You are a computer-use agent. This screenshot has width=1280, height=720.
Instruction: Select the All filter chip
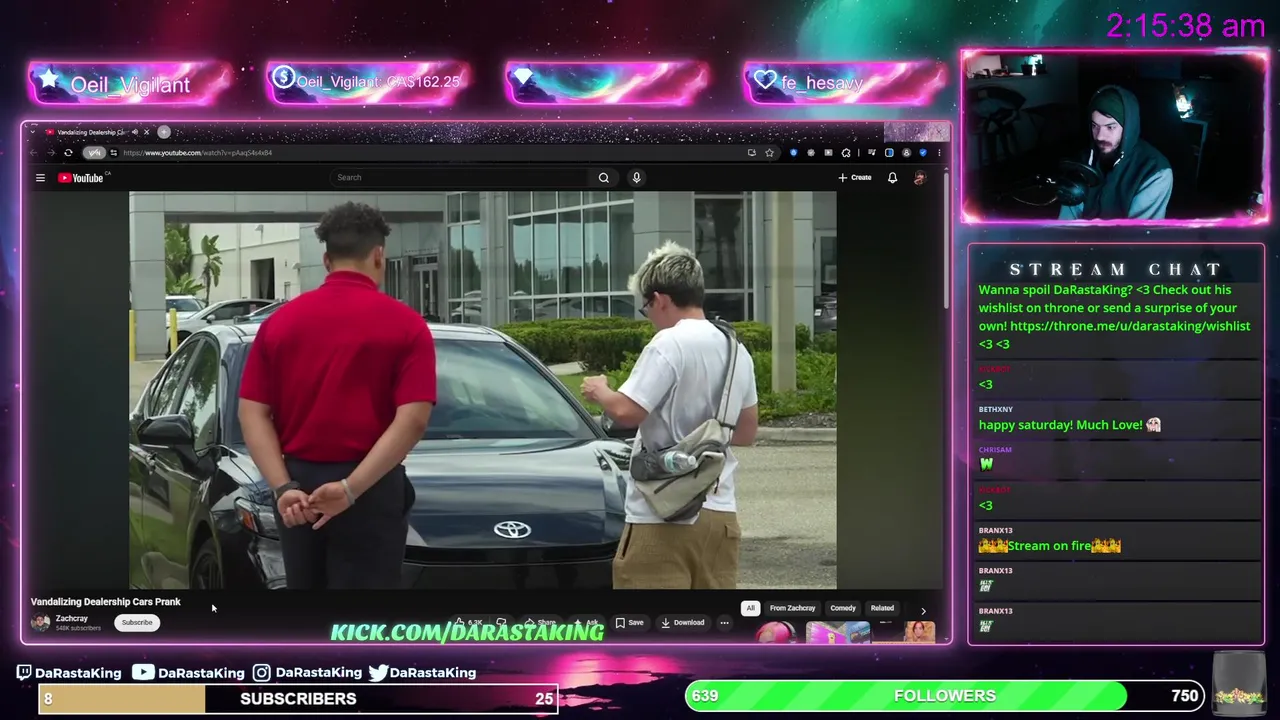[x=750, y=608]
